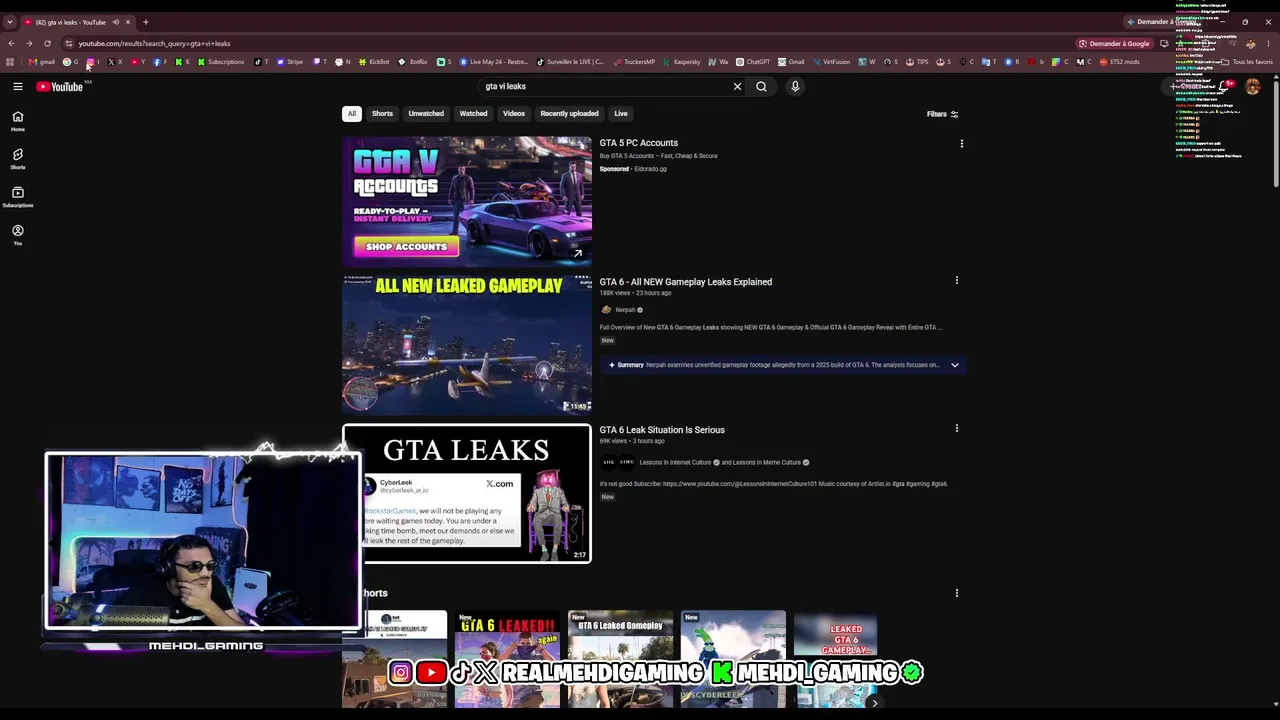Open the VirtFusion bookmark
Image resolution: width=1280 pixels, height=720 pixels.
(831, 62)
